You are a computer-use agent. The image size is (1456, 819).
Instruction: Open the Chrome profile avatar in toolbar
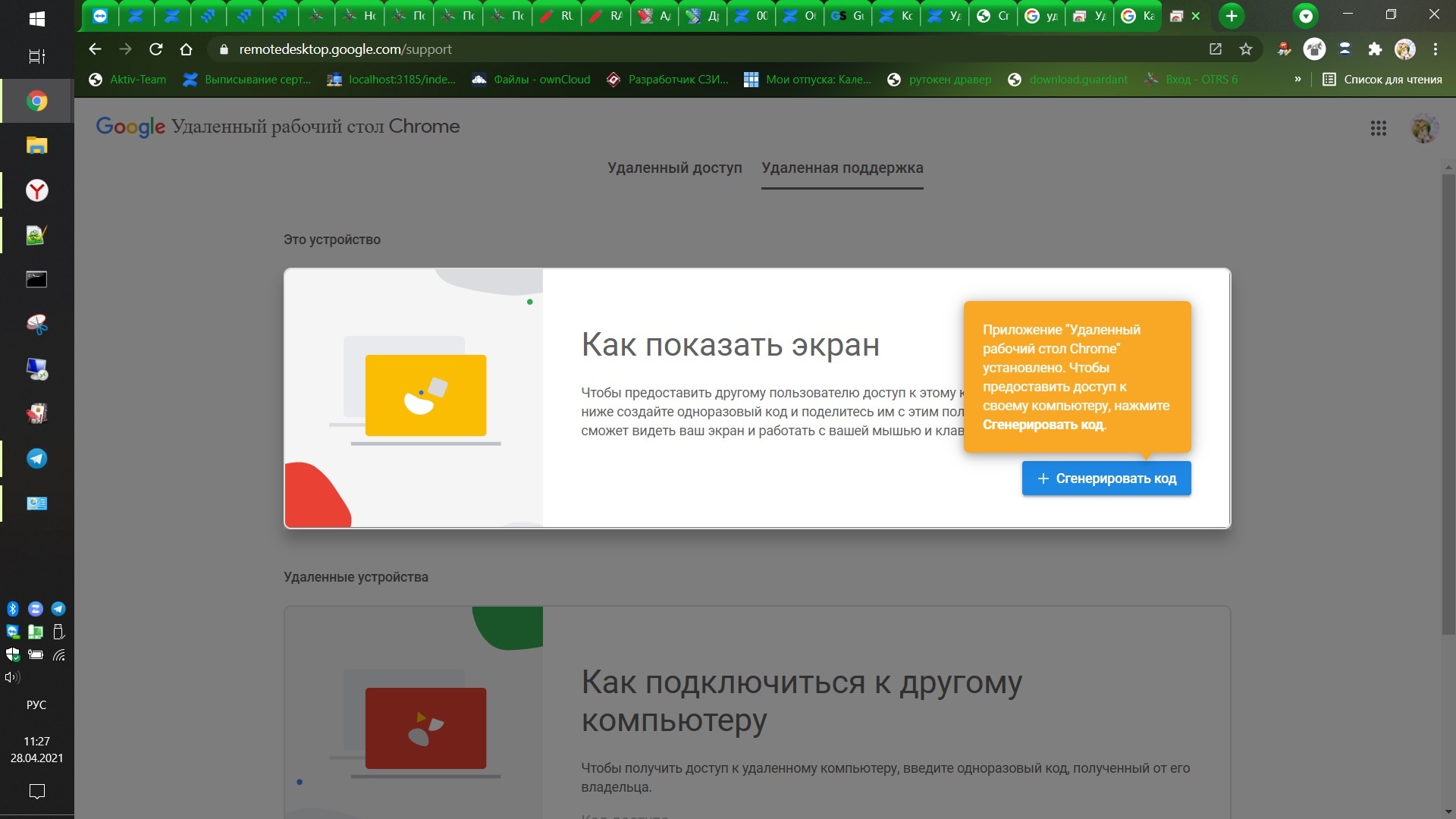point(1405,49)
